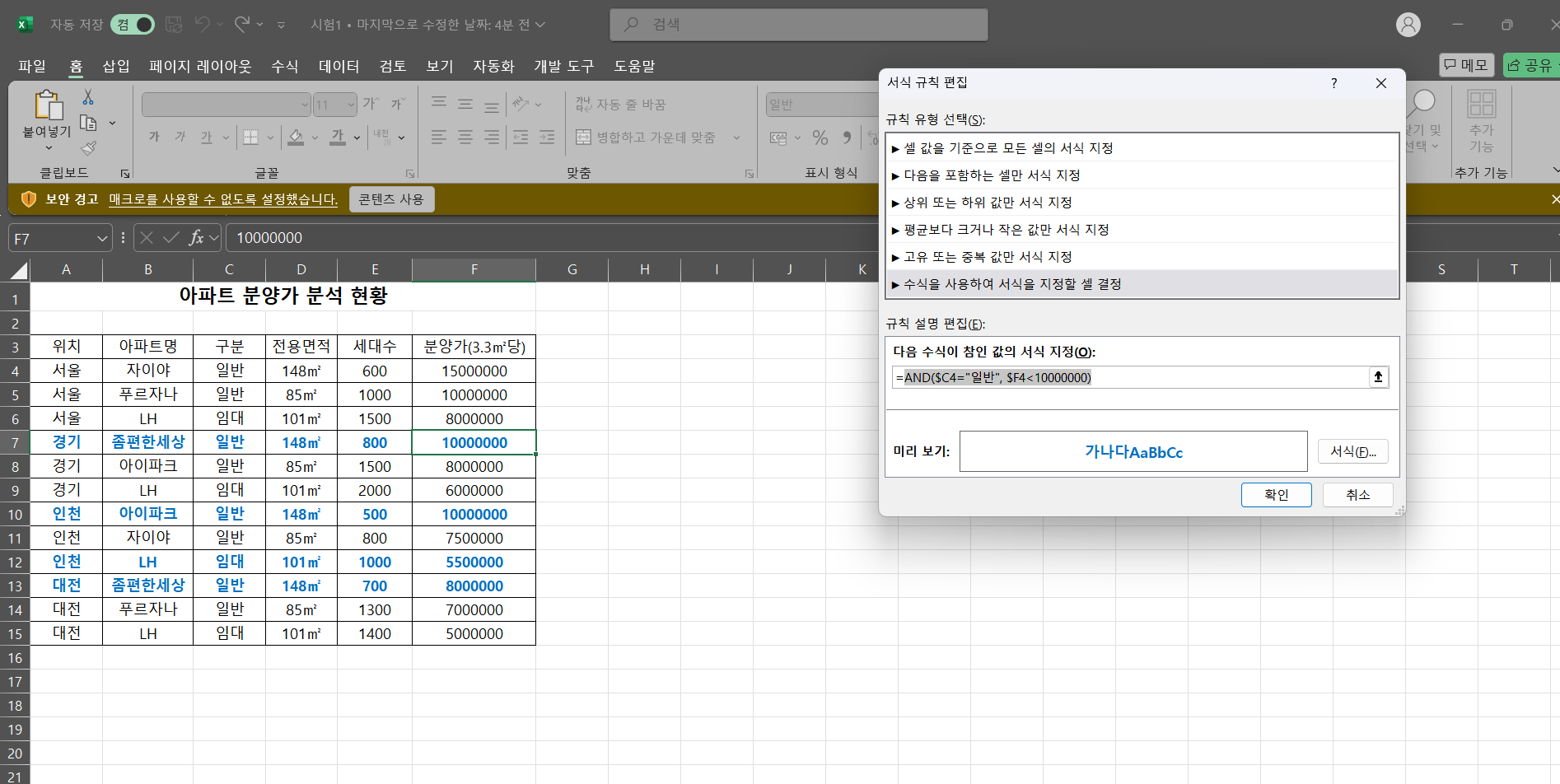1560x784 pixels.
Task: Open the font color dropdown arrow
Action: 357,138
